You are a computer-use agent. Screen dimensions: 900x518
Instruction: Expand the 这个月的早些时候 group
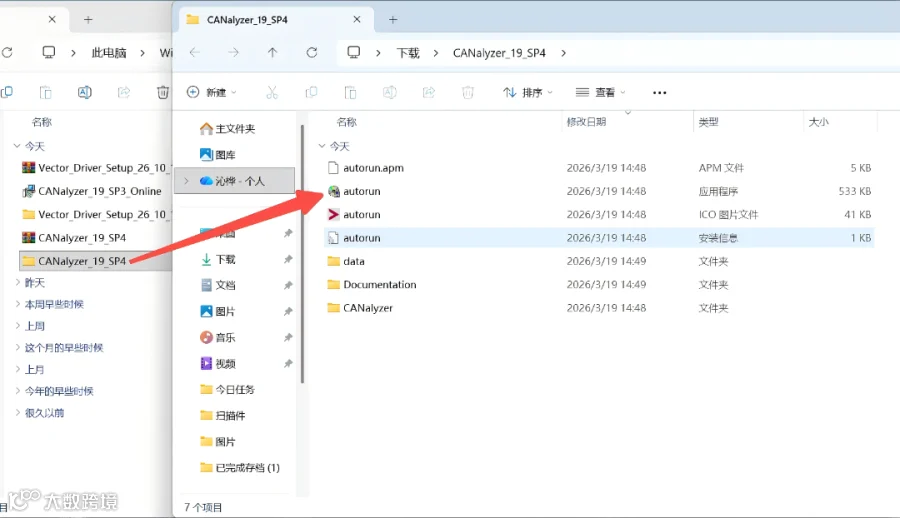point(17,347)
